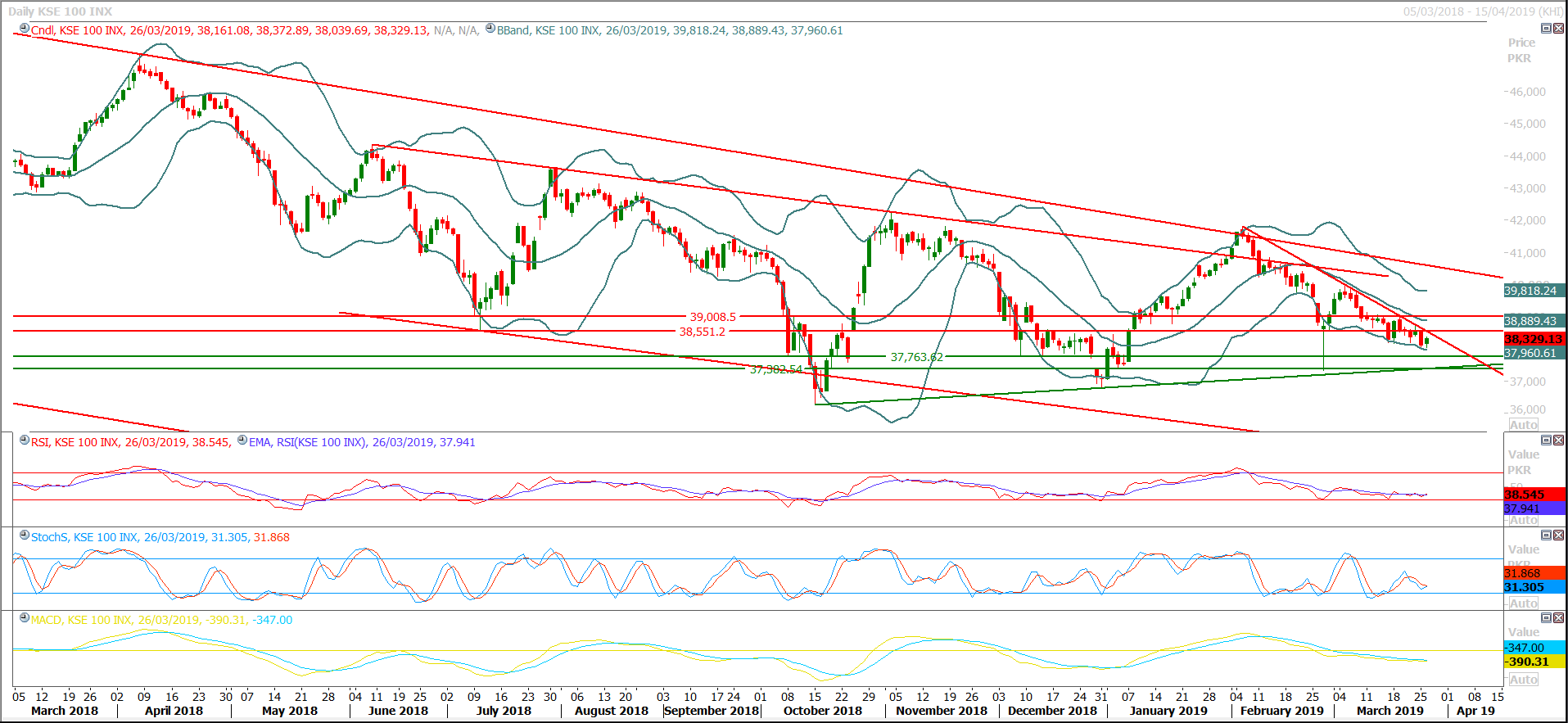Click the May 2018 label on time axis
Screen dimensions: 1568x723
[x=290, y=711]
